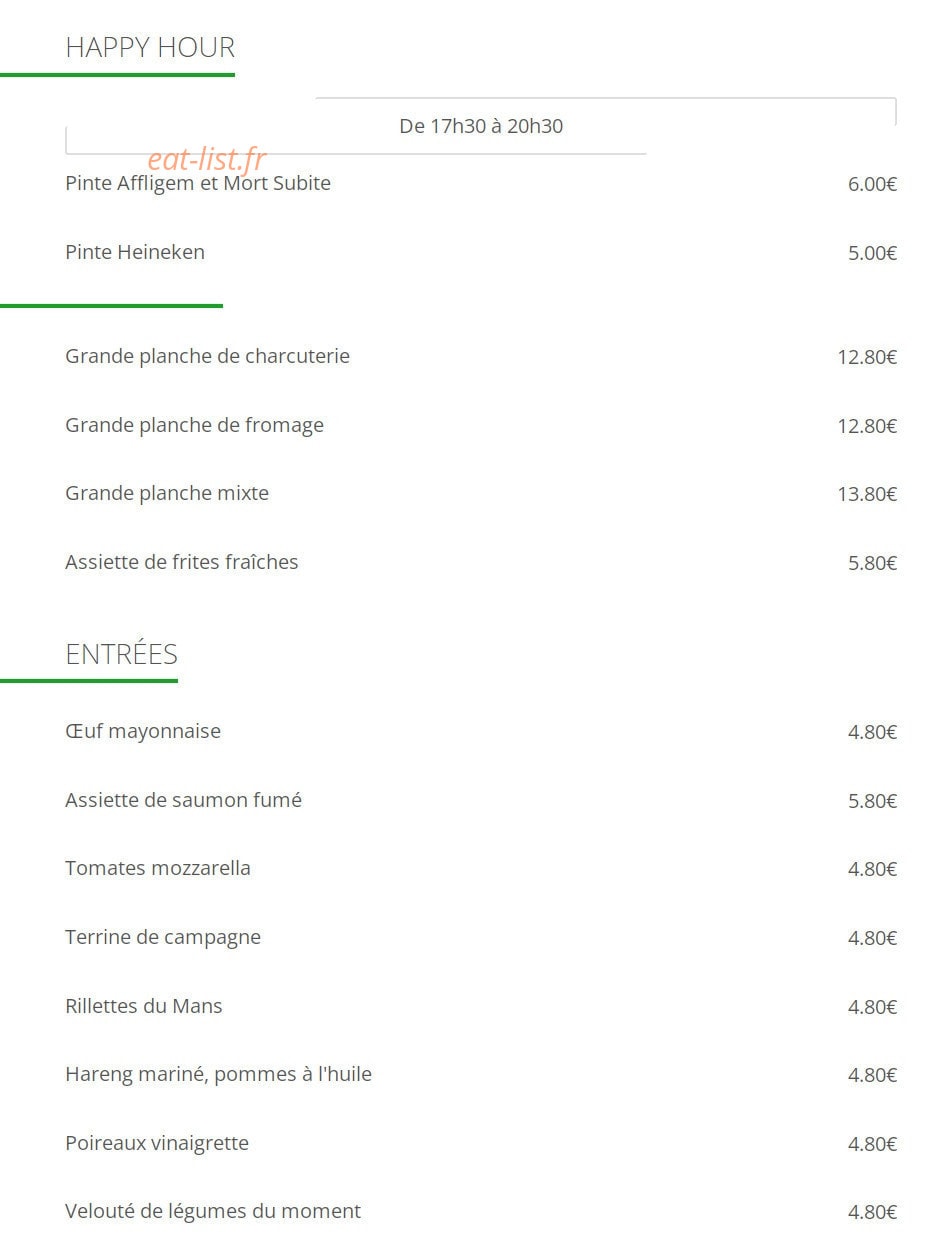Viewport: 925px width, 1248px height.
Task: Choose the Poireaux vinaigrette starter
Action: point(157,1143)
